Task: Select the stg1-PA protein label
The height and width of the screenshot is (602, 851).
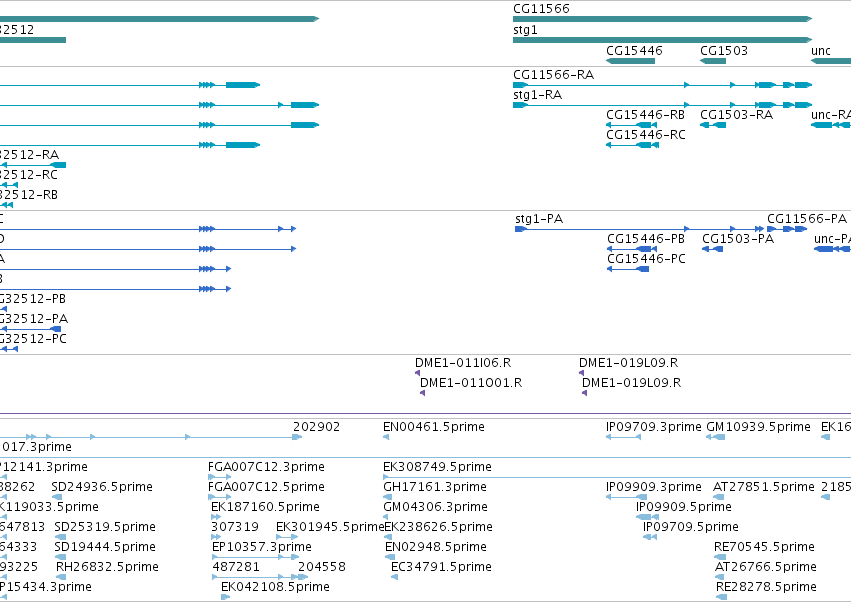Action: (x=539, y=219)
